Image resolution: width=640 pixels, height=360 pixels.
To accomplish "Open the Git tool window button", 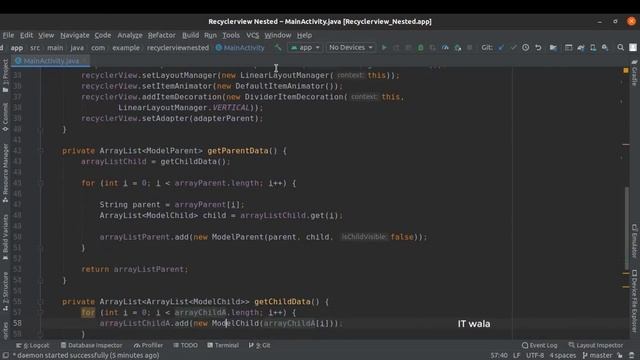I will [x=260, y=345].
